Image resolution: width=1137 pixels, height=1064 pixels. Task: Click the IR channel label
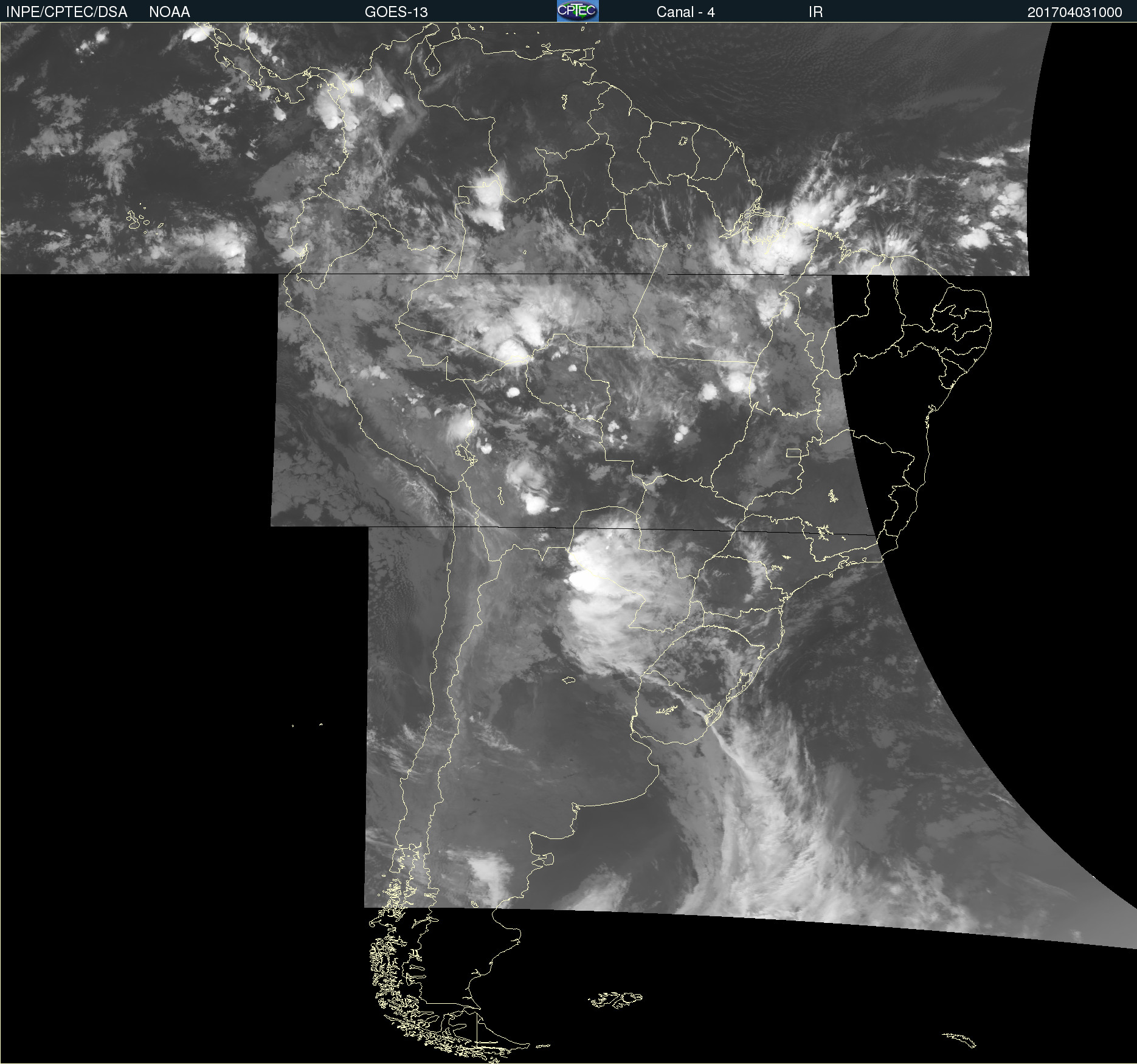(815, 12)
